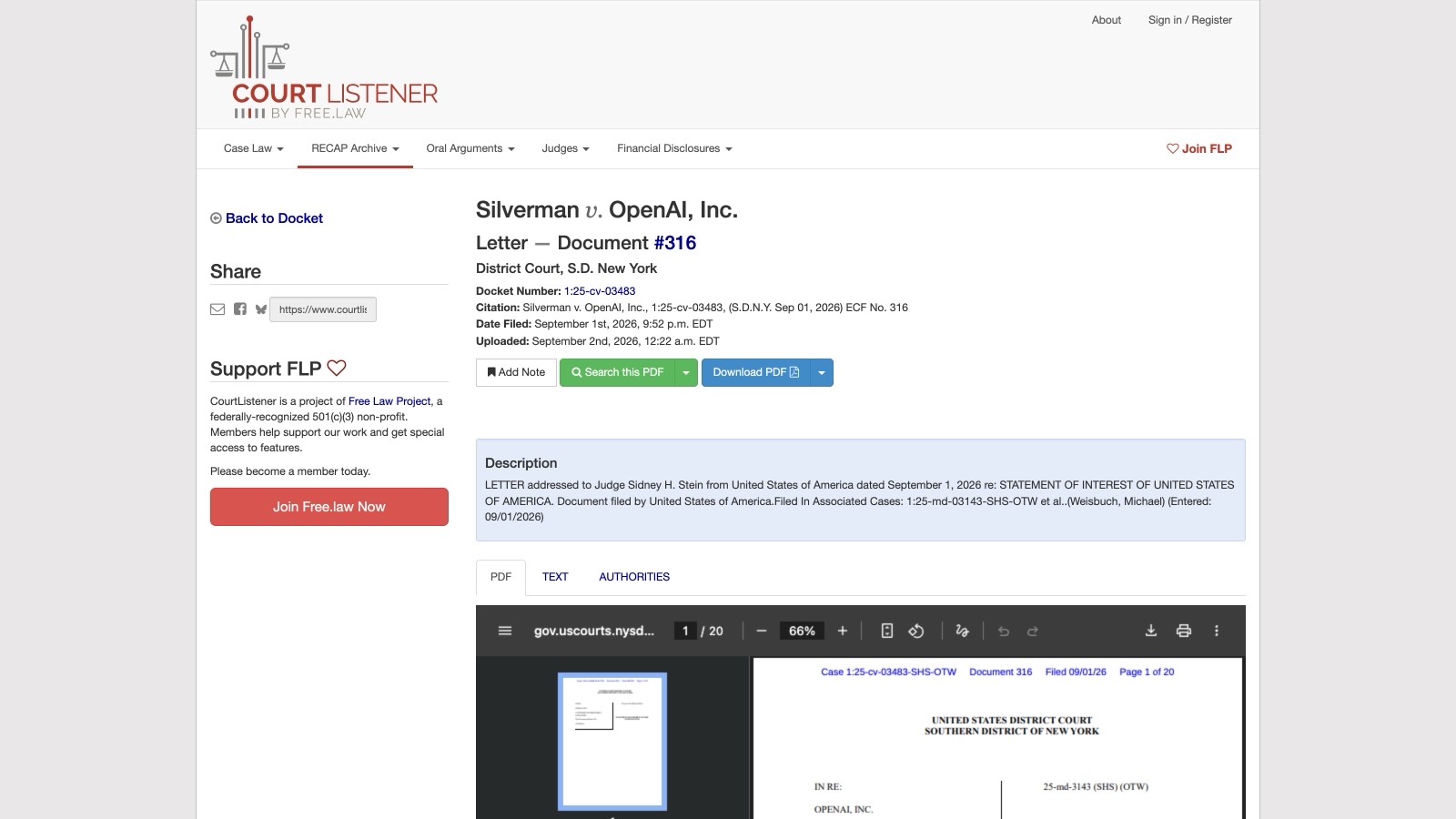
Task: Click Add Note button
Action: (x=516, y=372)
